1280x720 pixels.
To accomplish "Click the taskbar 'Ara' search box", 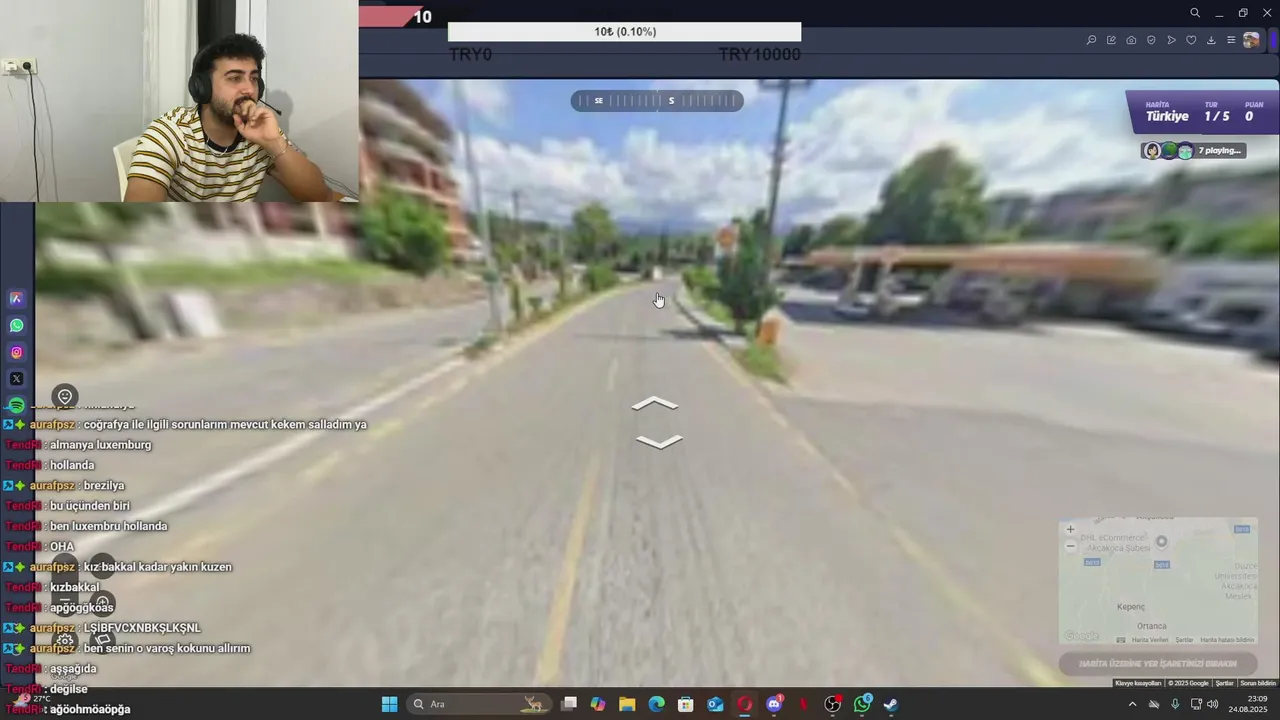I will (x=478, y=704).
